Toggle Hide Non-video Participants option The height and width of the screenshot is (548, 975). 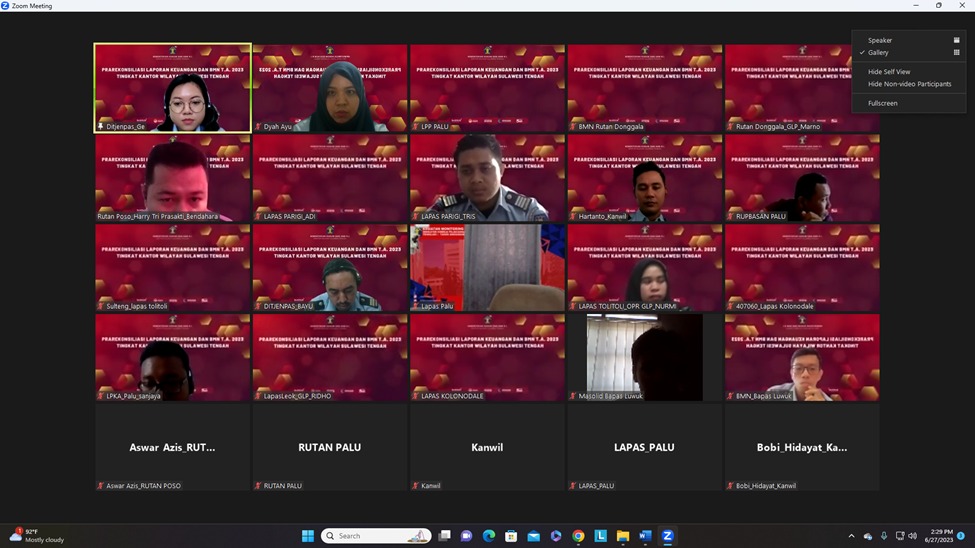tap(909, 84)
